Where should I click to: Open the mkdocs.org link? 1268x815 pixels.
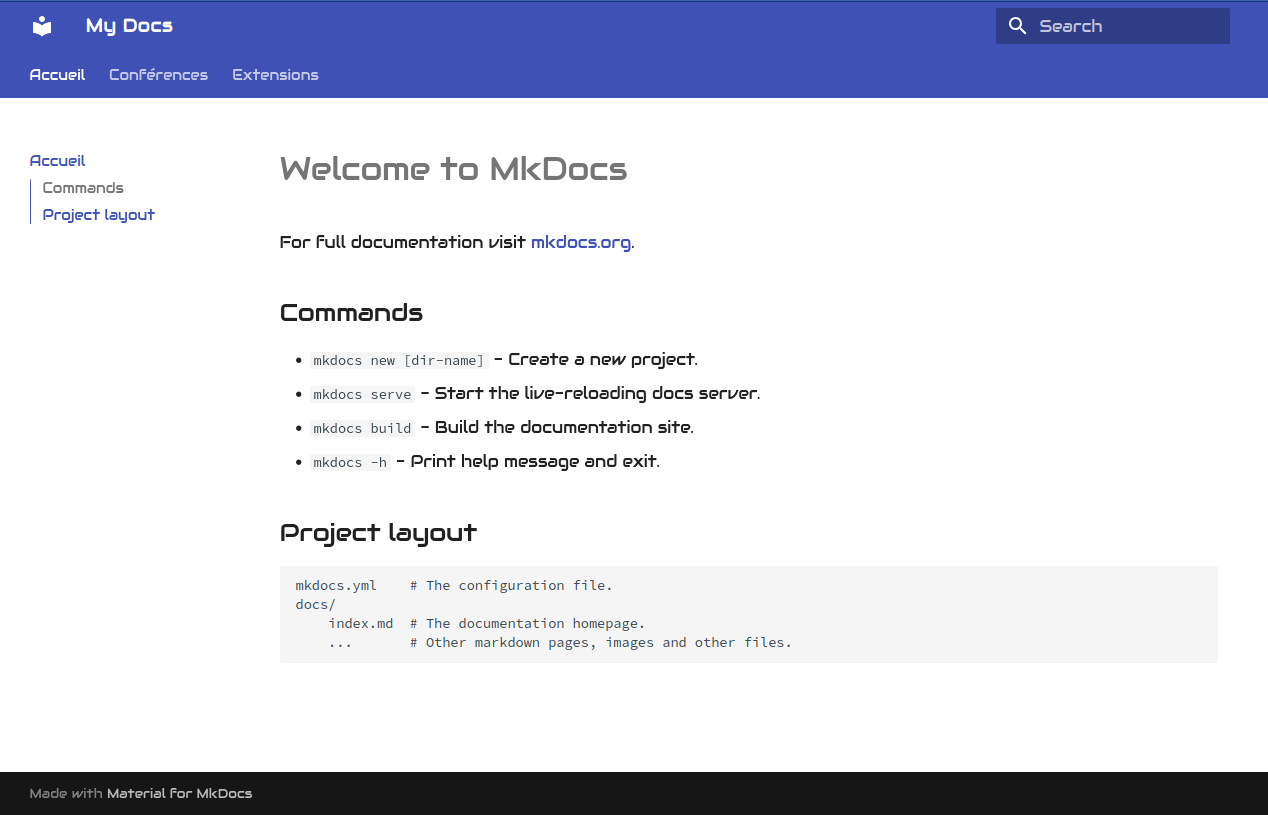[x=580, y=242]
